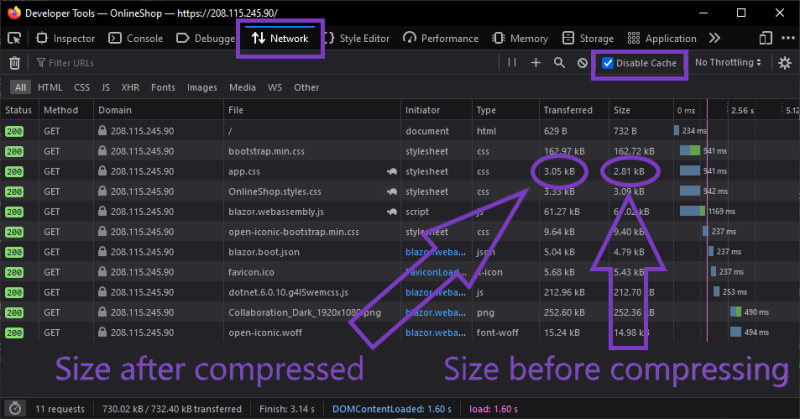Select the favicon.ico request
This screenshot has width=800, height=419.
(x=251, y=272)
